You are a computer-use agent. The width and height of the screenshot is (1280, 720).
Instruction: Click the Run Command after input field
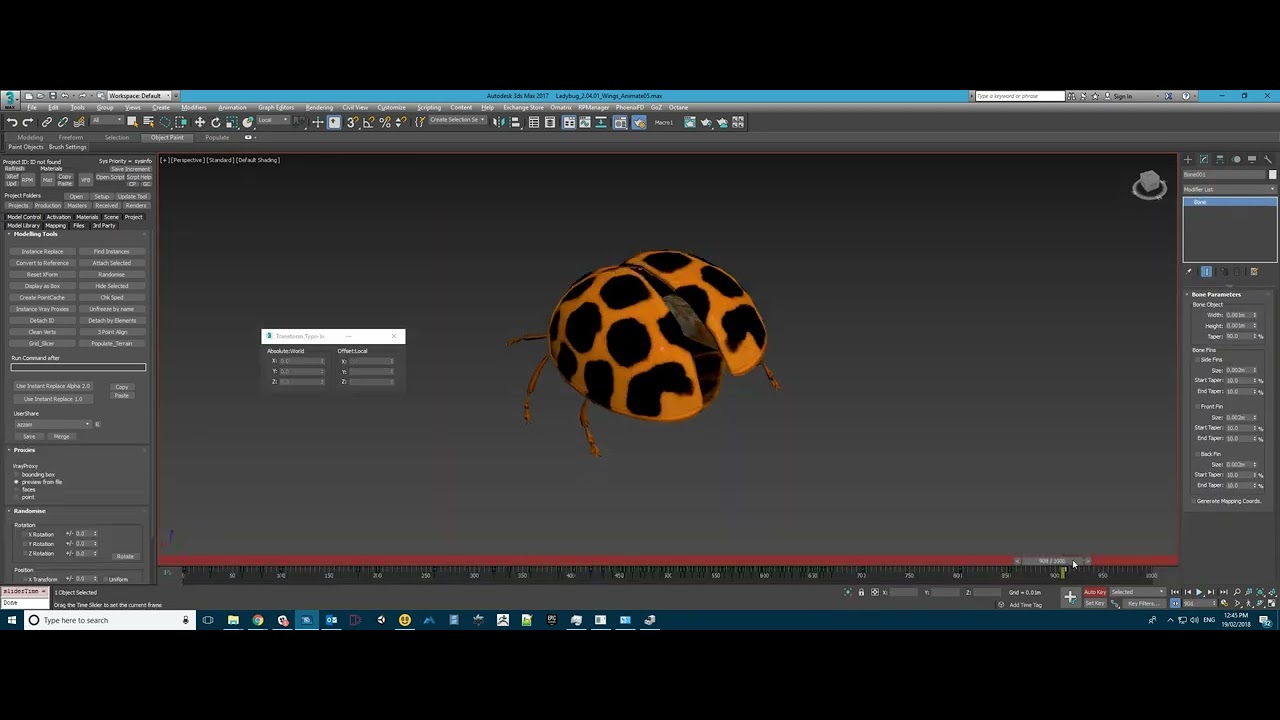pyautogui.click(x=78, y=367)
